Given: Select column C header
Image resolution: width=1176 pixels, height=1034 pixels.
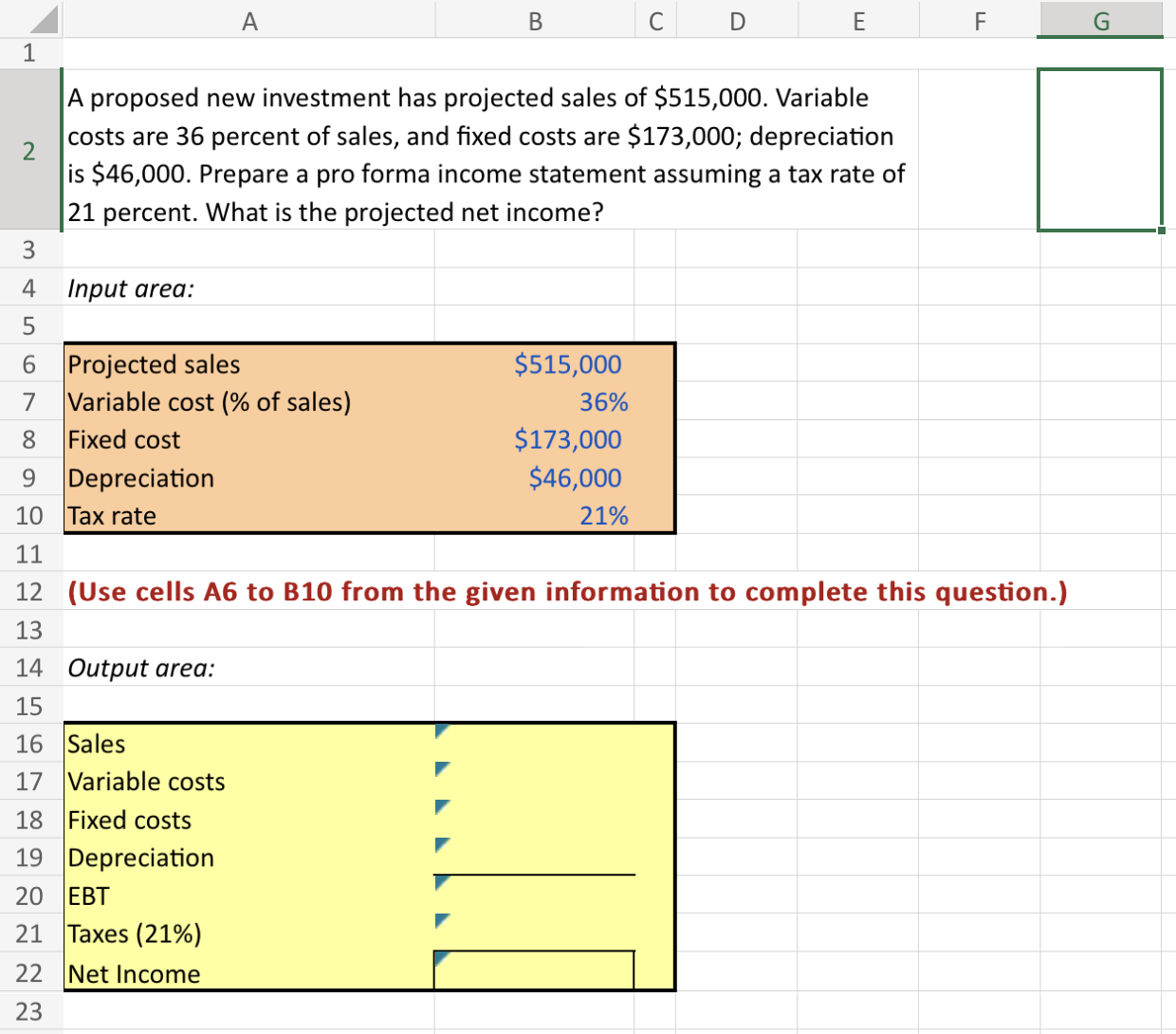Looking at the screenshot, I should click(x=655, y=20).
